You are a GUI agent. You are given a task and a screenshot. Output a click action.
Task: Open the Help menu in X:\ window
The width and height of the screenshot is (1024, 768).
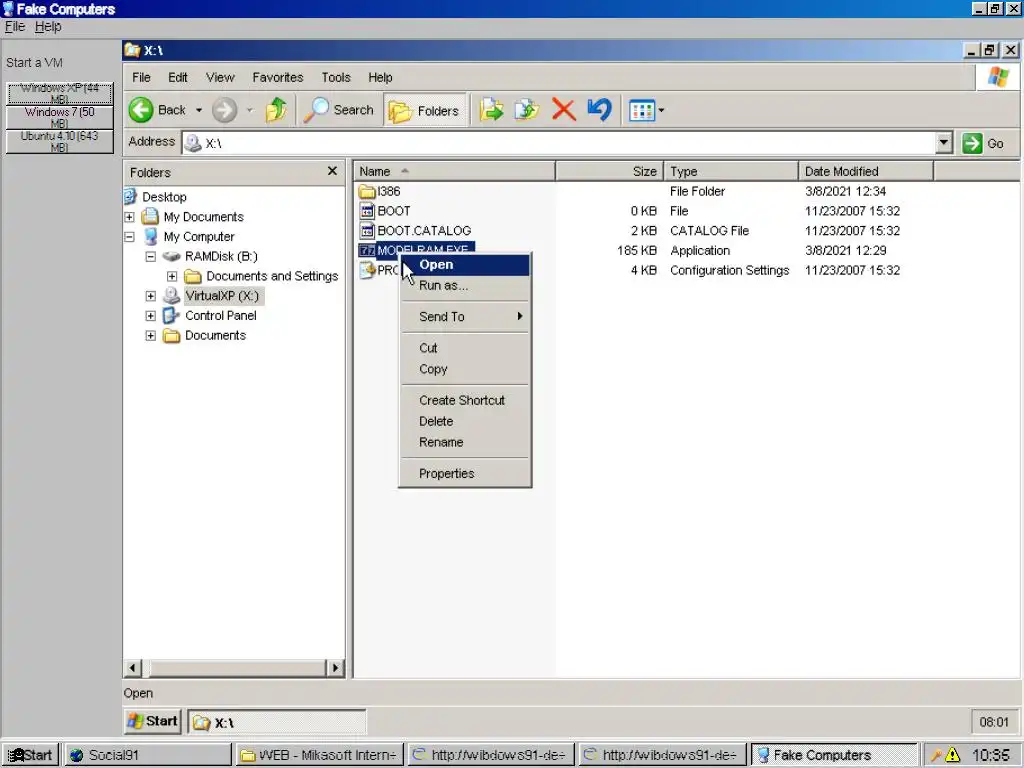tap(380, 77)
